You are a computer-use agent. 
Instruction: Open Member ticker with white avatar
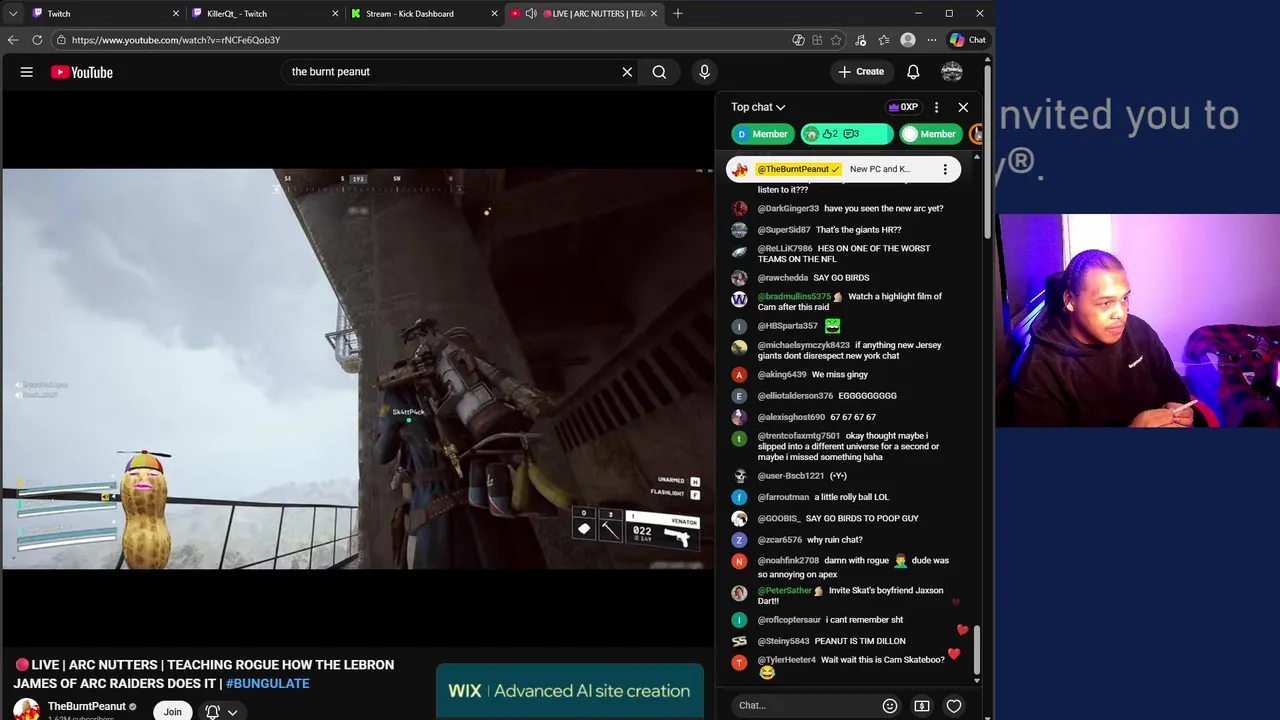[930, 134]
